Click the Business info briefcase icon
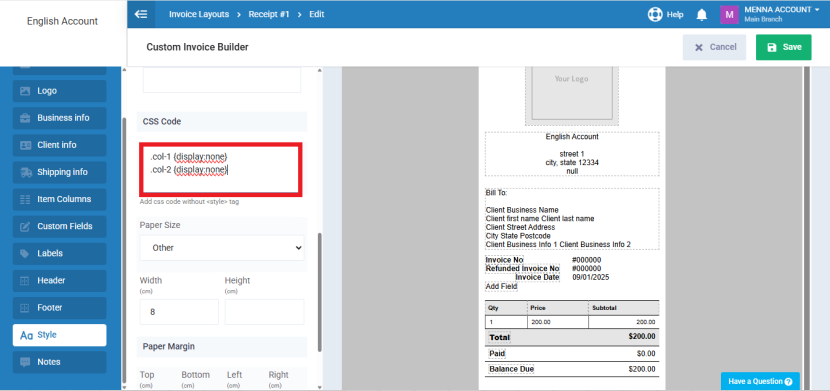 pos(25,118)
